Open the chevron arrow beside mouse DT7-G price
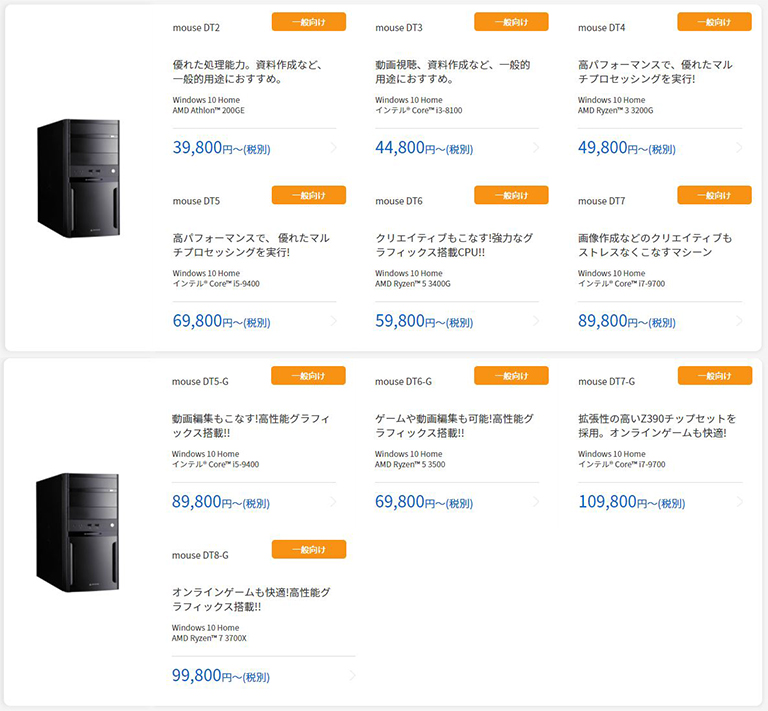 click(x=740, y=501)
